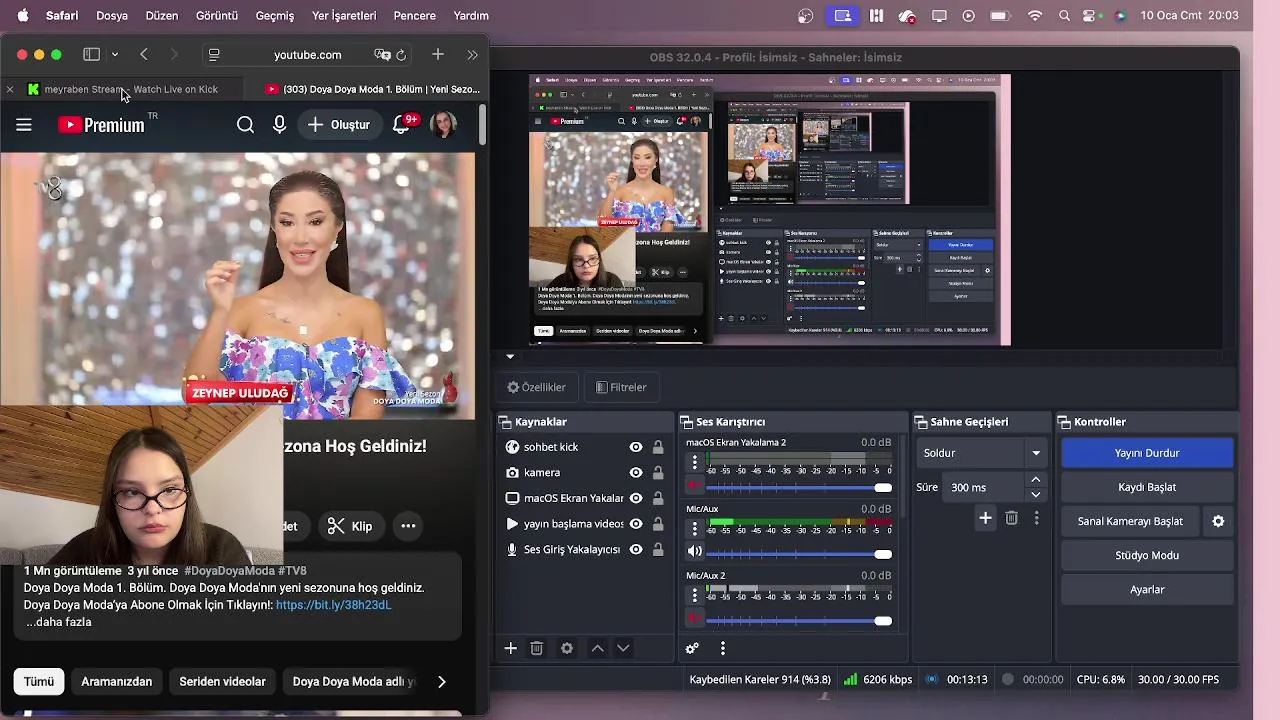Move selected source up
The height and width of the screenshot is (720, 1280).
tap(597, 648)
